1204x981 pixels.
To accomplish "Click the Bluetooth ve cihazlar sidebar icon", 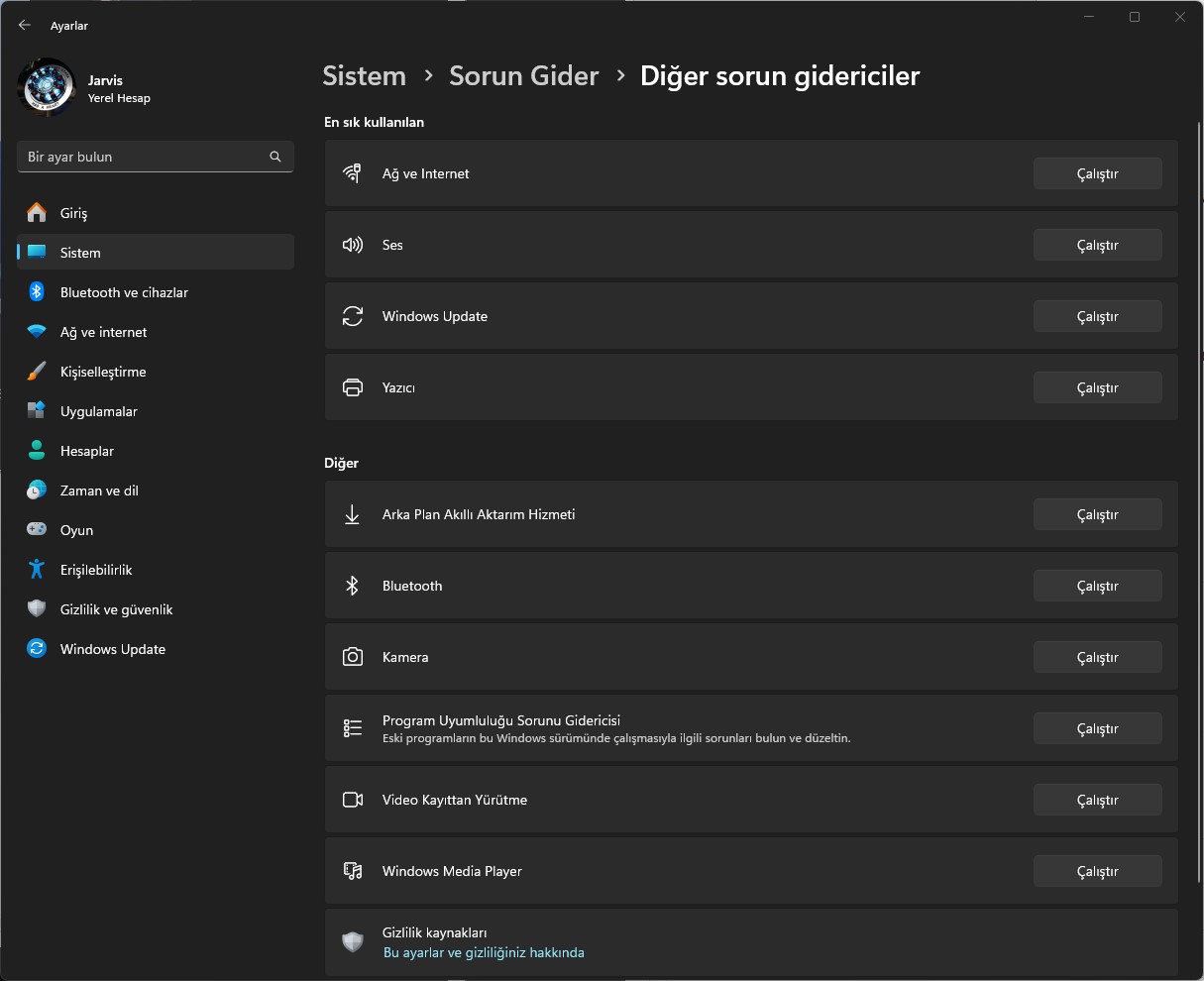I will click(37, 292).
